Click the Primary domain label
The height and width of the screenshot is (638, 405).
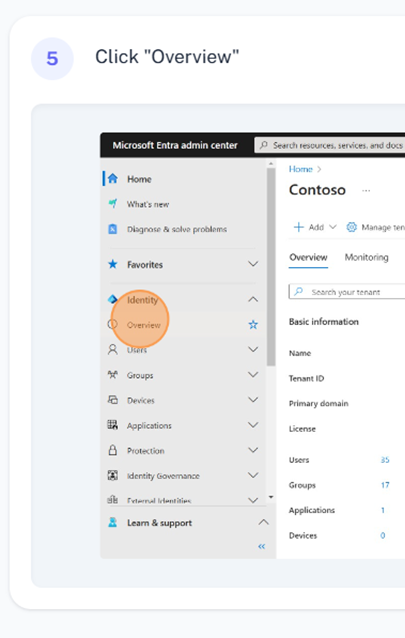coord(319,404)
